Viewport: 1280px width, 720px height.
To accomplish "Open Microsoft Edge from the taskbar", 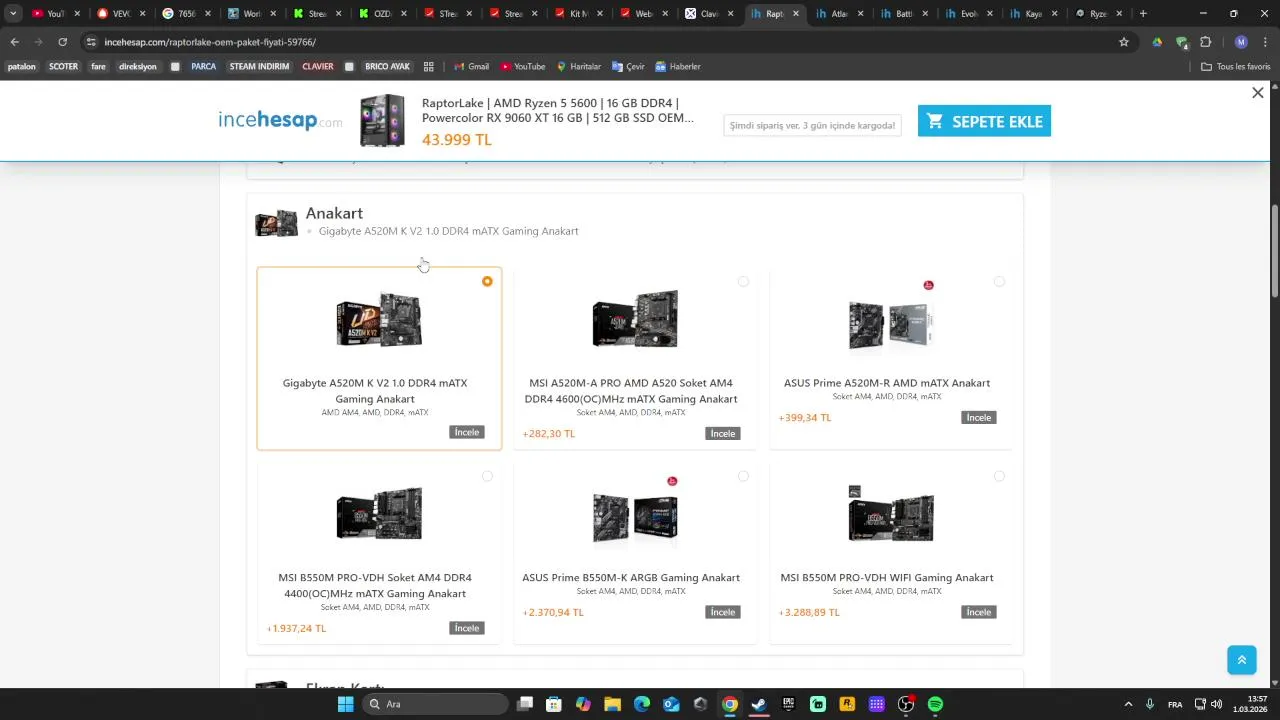I will (x=642, y=704).
